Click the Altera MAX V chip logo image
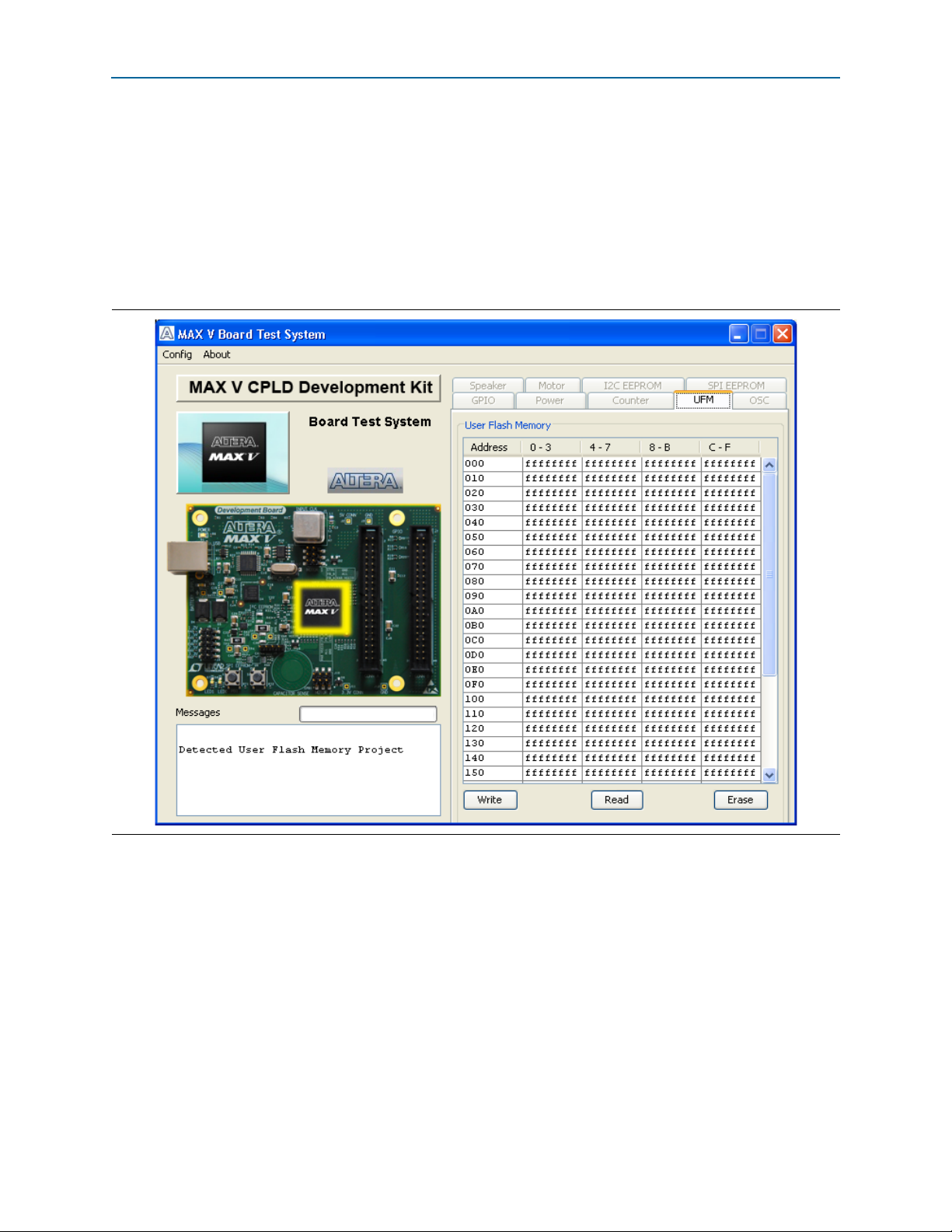Viewport: 952px width, 1232px height. pyautogui.click(x=233, y=452)
